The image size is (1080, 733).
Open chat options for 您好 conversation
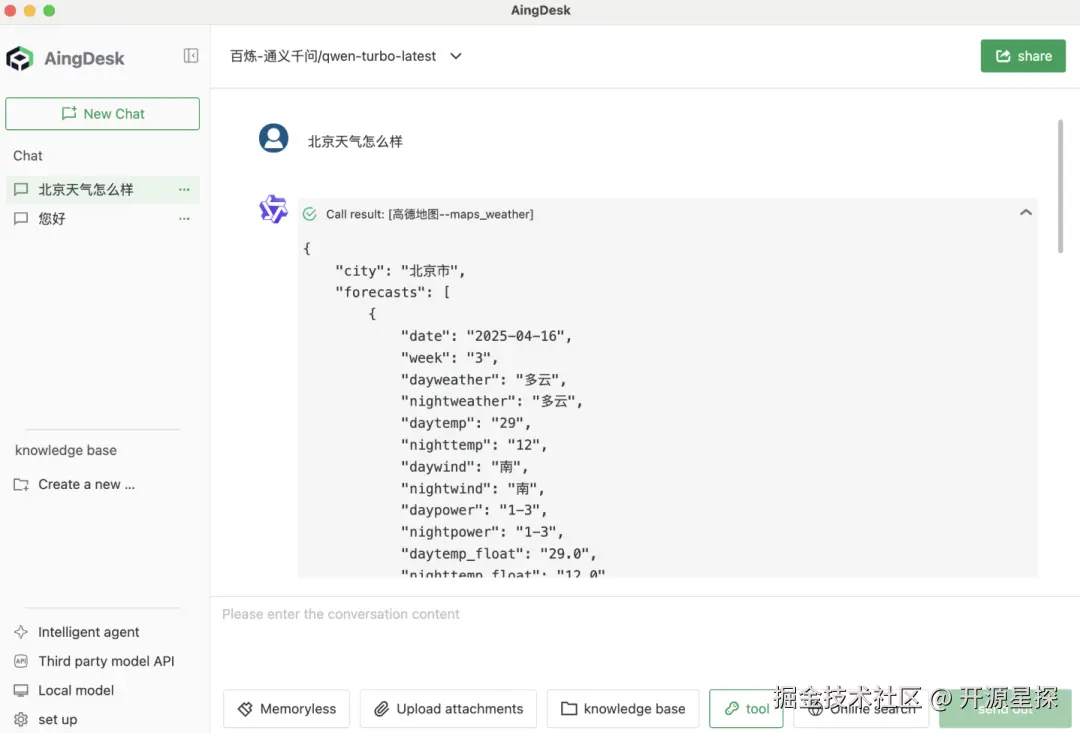(183, 218)
